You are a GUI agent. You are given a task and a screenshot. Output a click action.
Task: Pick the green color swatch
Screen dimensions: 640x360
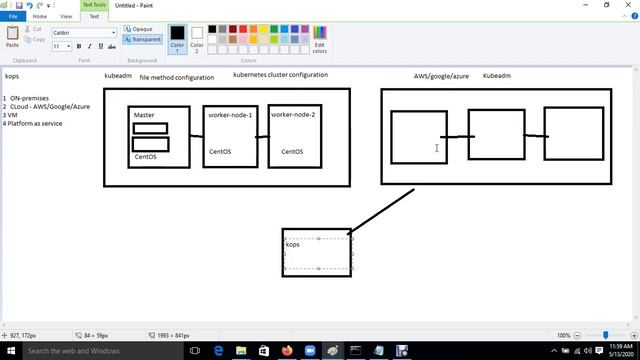[274, 29]
